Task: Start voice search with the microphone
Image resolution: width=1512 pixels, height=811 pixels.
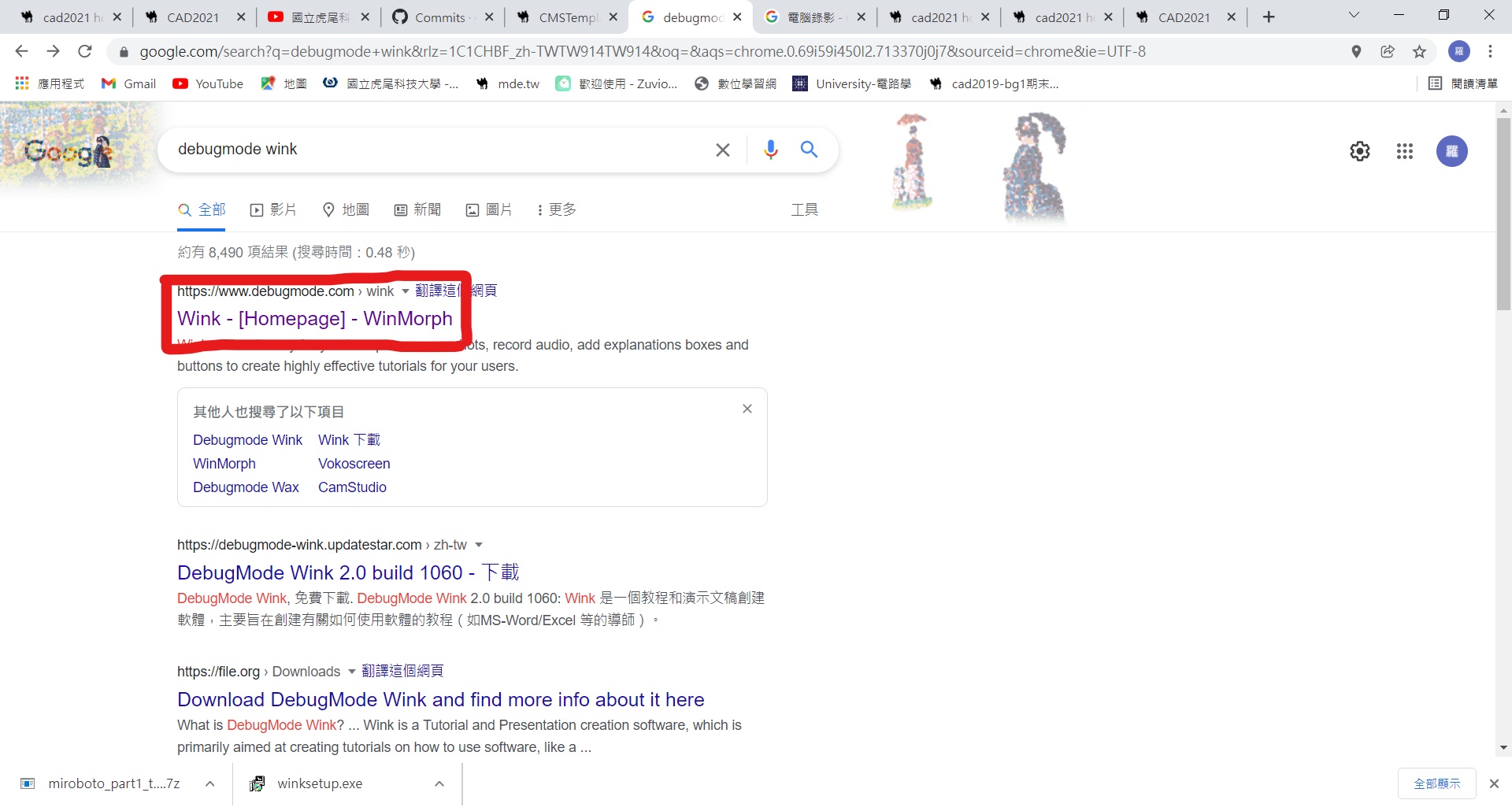Action: (771, 150)
